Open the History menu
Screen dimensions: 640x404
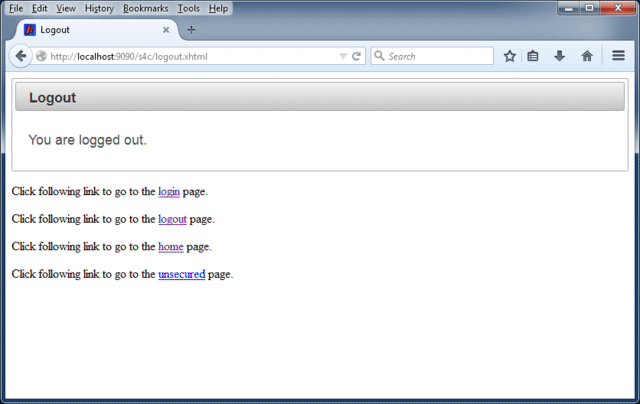tap(99, 8)
